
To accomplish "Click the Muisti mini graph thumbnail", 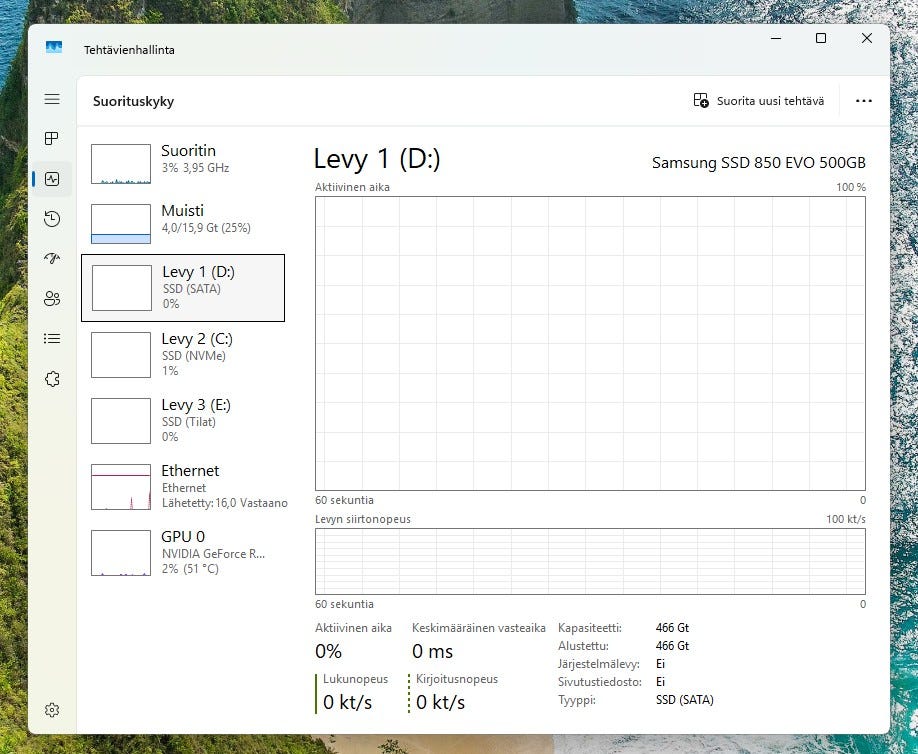I will click(121, 224).
